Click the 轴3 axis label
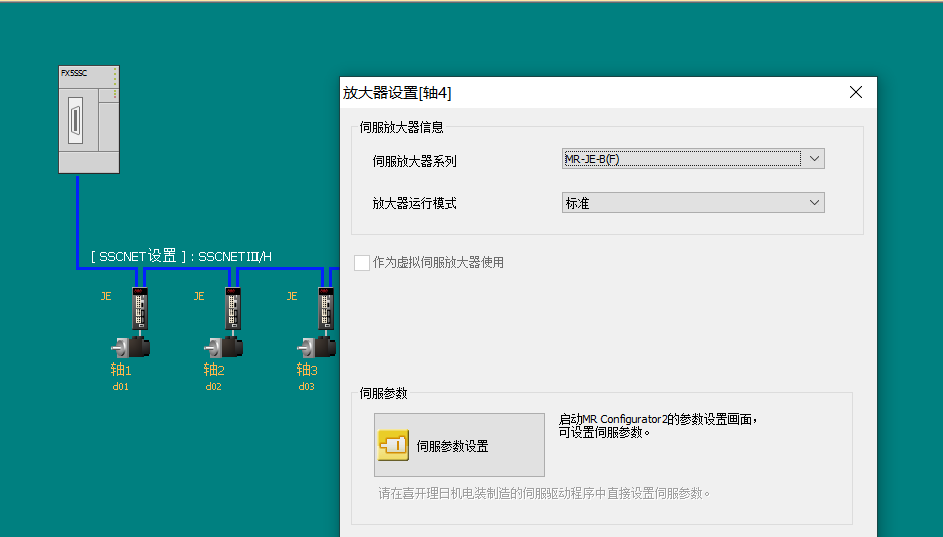This screenshot has height=537, width=943. point(306,370)
